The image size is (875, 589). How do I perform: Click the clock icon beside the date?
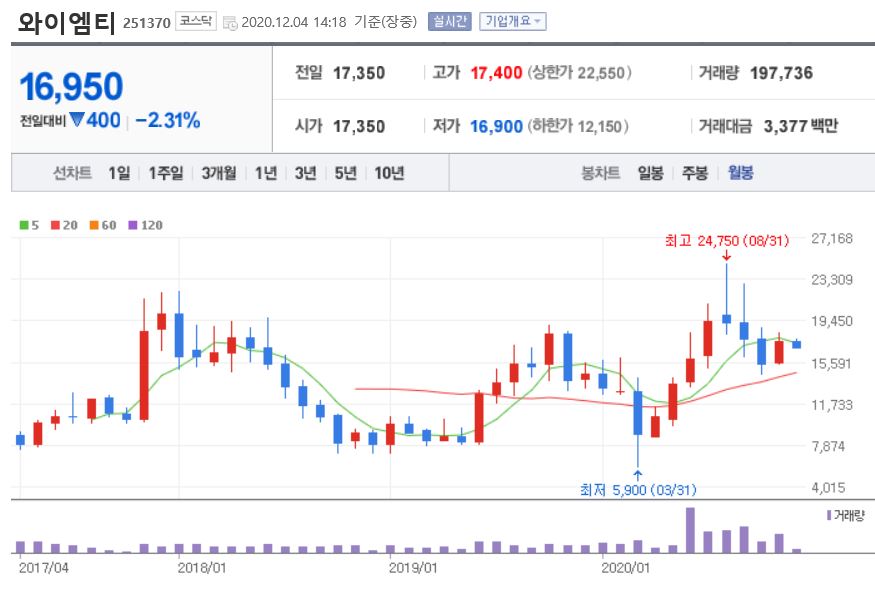click(x=230, y=23)
